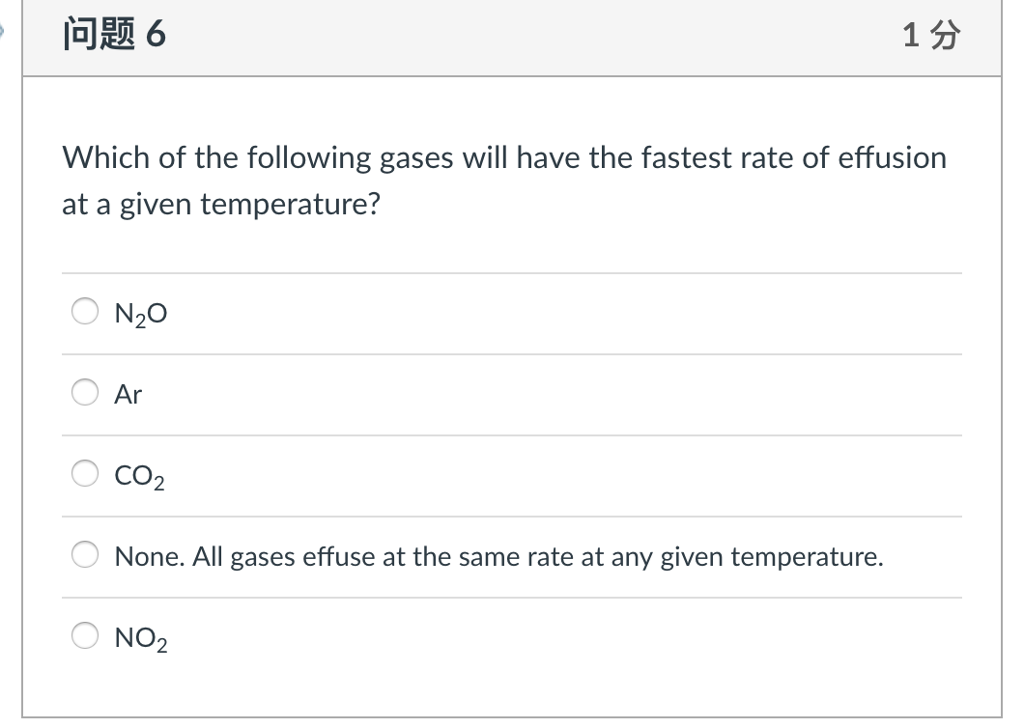Click the CO₂ label text
Screen dimensions: 1024x728
139,474
